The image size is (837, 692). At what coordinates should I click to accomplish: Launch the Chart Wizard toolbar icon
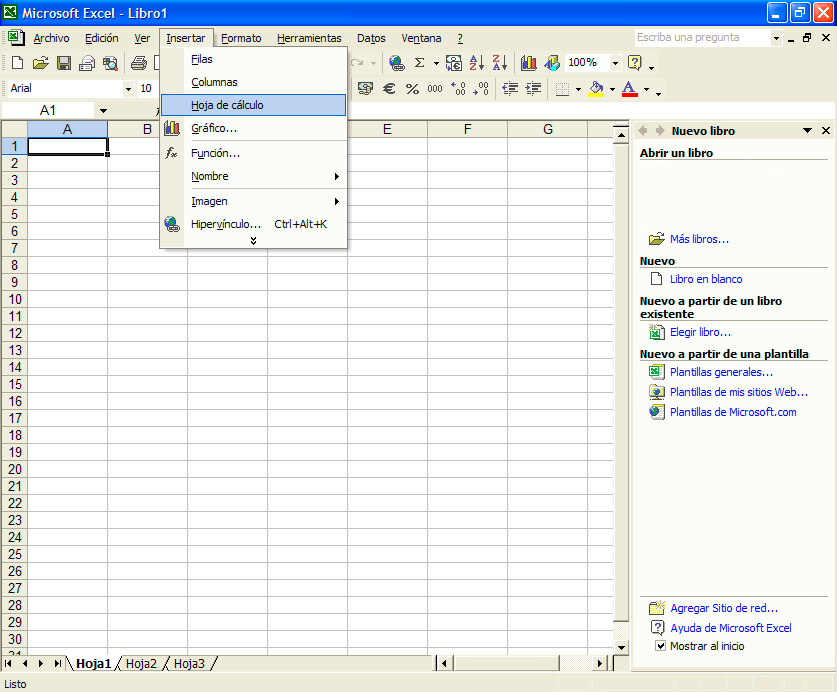pyautogui.click(x=528, y=63)
